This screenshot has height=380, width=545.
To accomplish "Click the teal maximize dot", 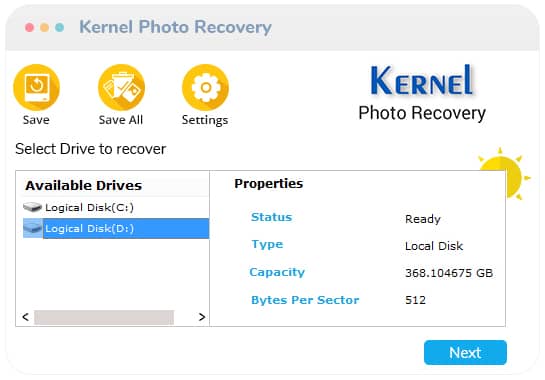I will point(59,27).
